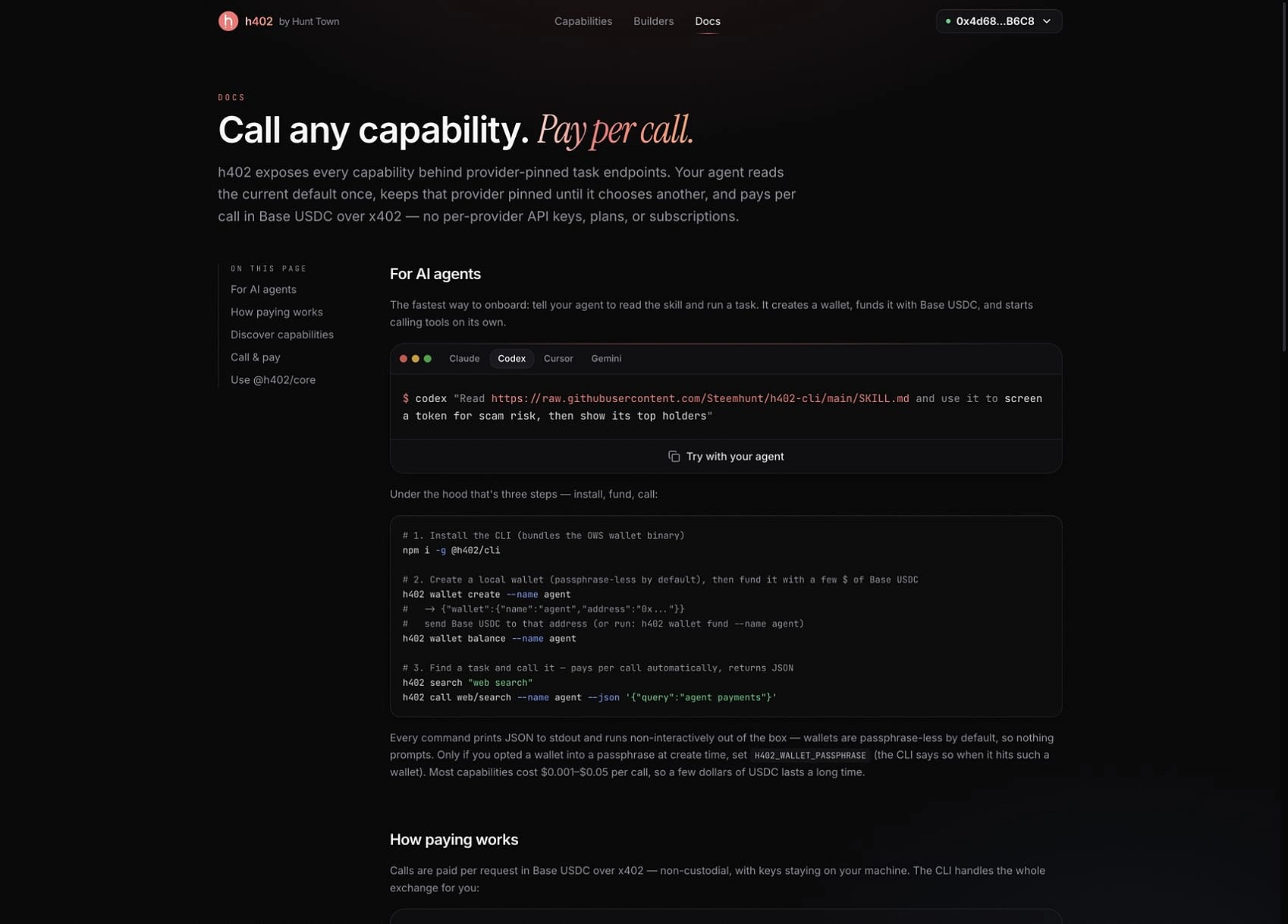Viewport: 1288px width, 924px height.
Task: Click the h402 wallet create --name agent line
Action: pos(486,595)
